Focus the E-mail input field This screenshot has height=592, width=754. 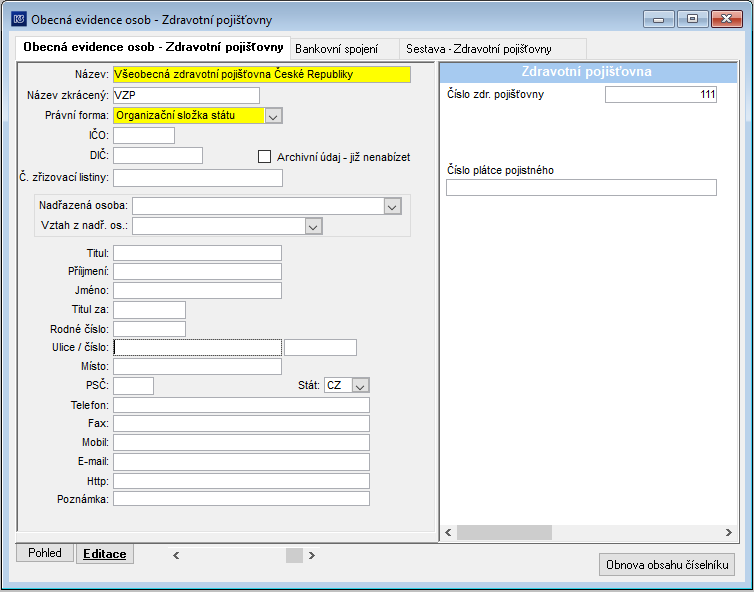coord(241,462)
